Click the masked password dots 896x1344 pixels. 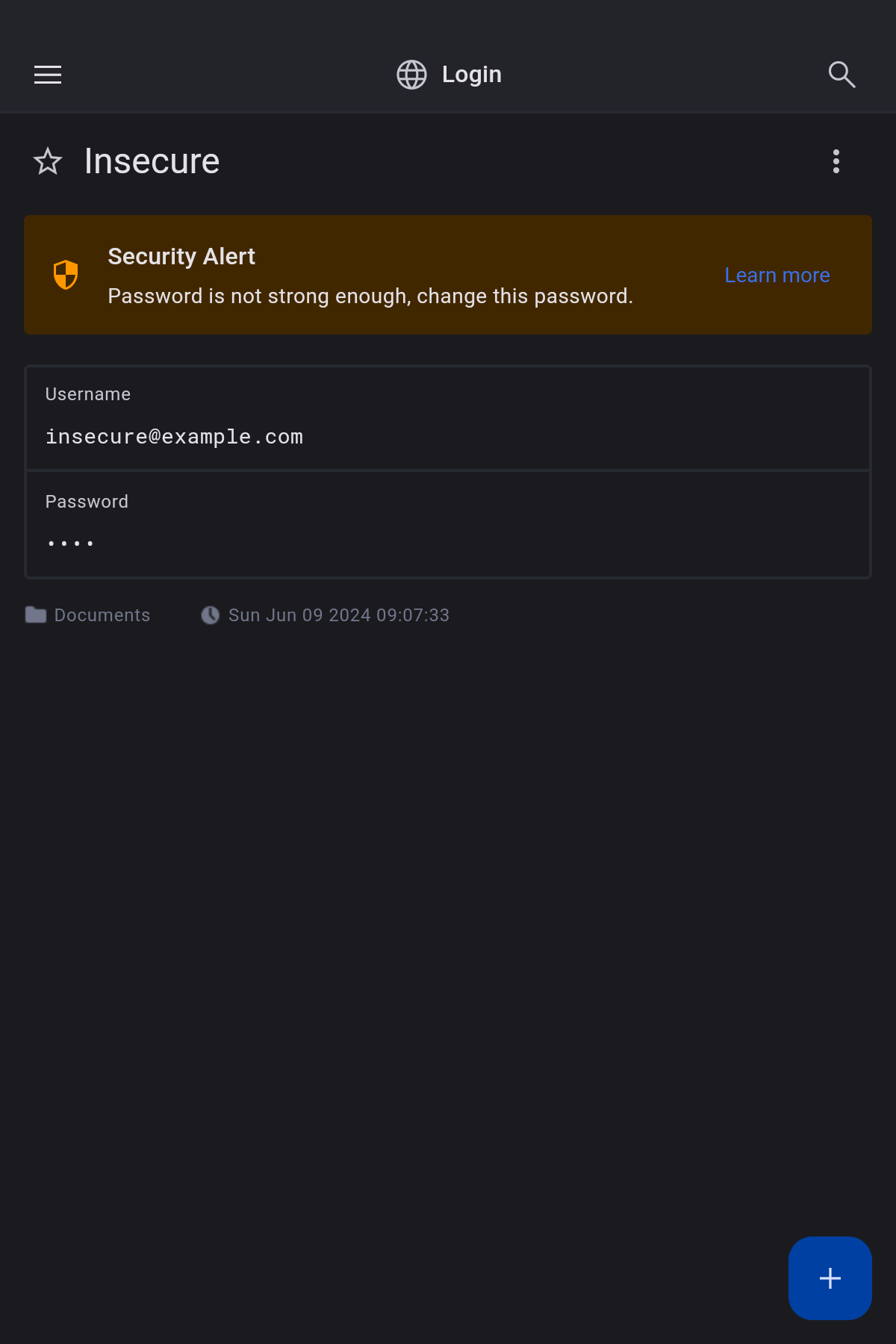pyautogui.click(x=70, y=544)
